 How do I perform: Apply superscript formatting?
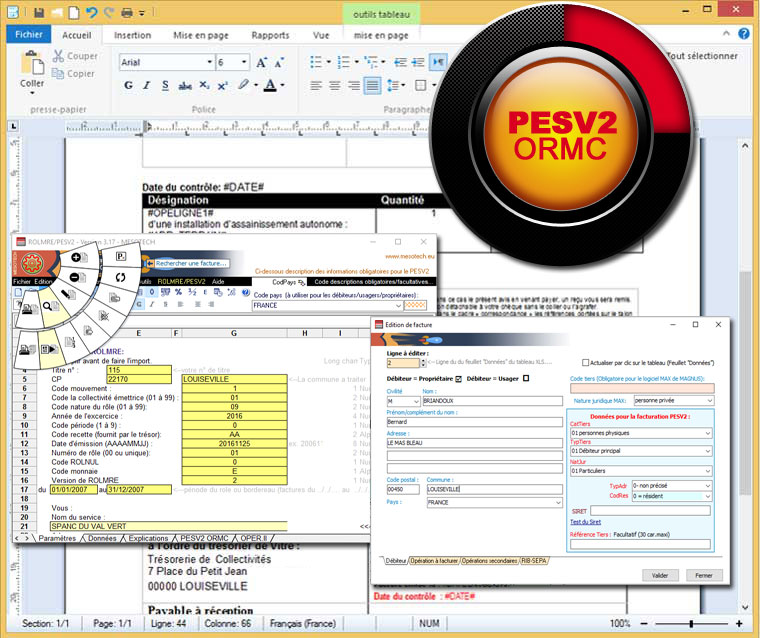click(222, 86)
